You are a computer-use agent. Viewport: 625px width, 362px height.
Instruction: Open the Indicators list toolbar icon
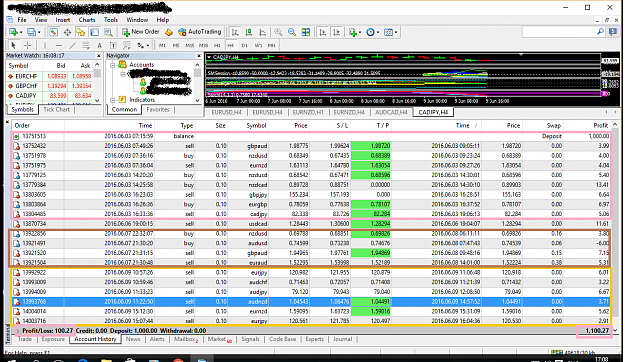pos(352,32)
